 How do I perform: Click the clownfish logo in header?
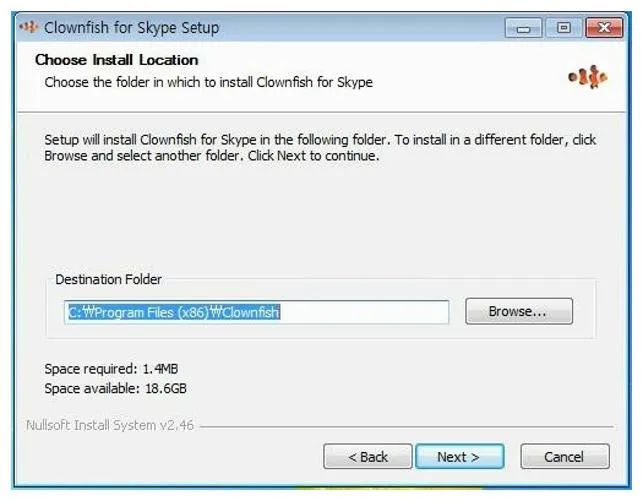[588, 77]
